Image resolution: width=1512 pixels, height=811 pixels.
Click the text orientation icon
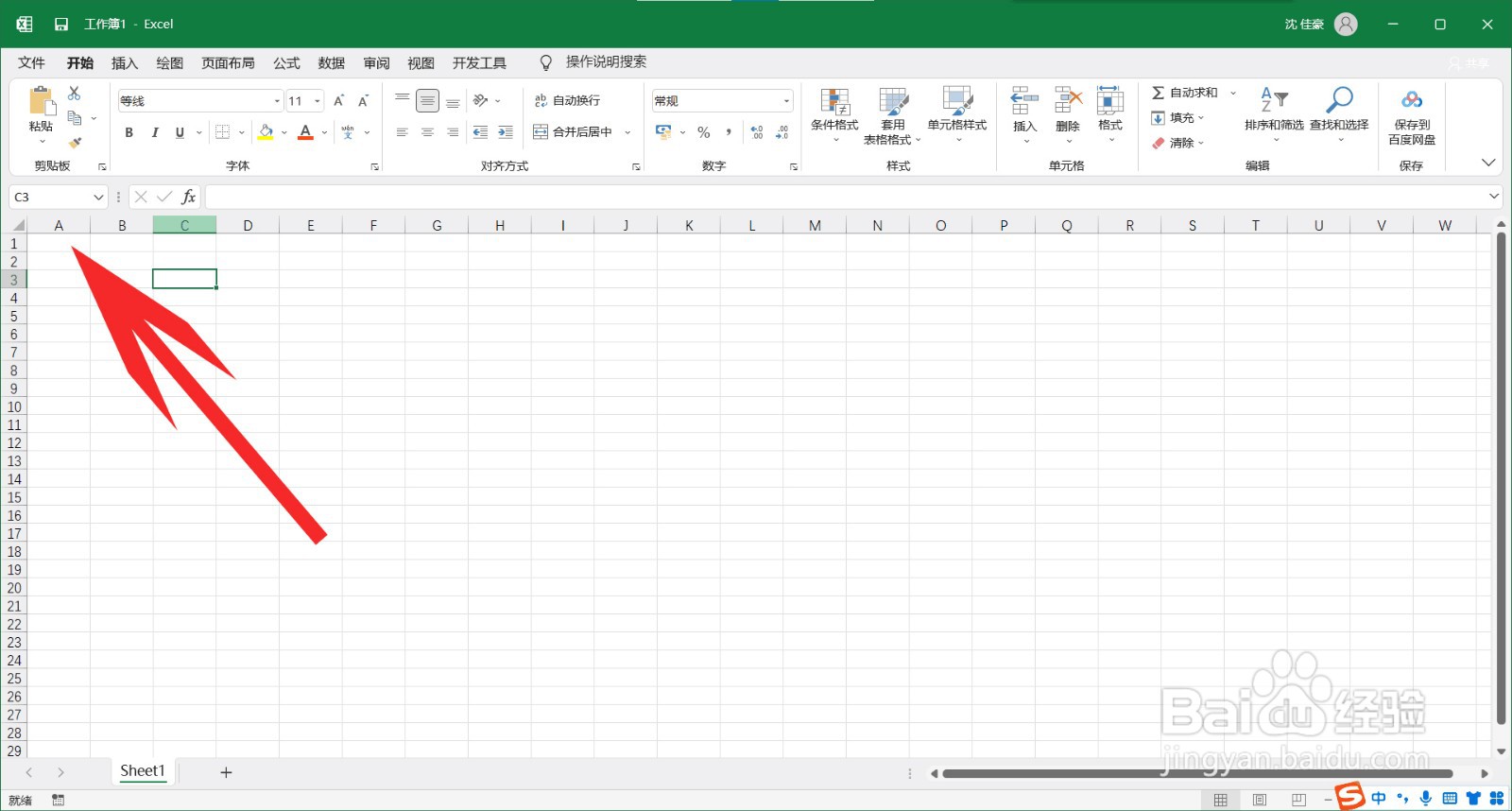point(481,100)
